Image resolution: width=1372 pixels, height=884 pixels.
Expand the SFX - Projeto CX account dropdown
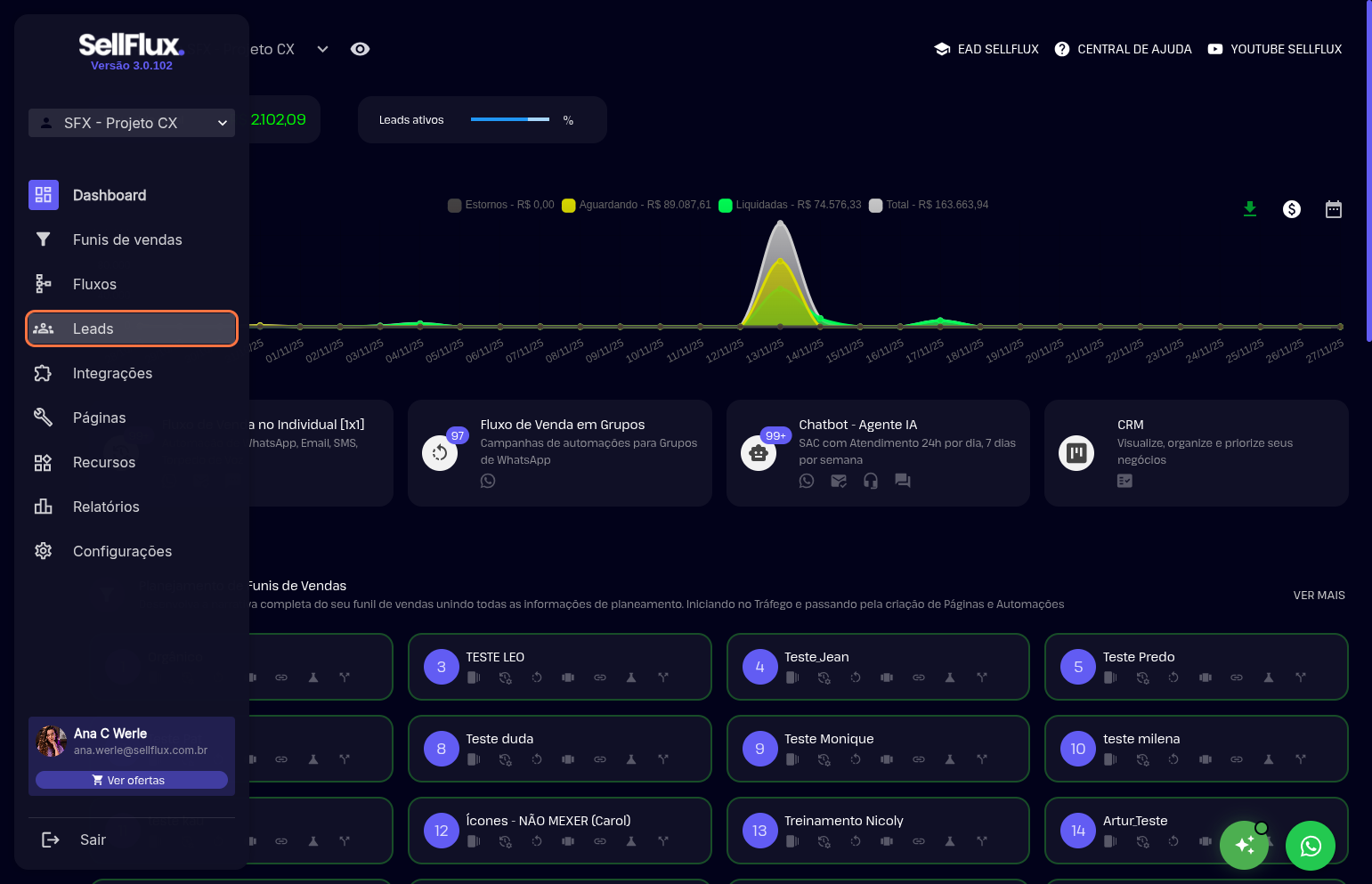point(132,123)
